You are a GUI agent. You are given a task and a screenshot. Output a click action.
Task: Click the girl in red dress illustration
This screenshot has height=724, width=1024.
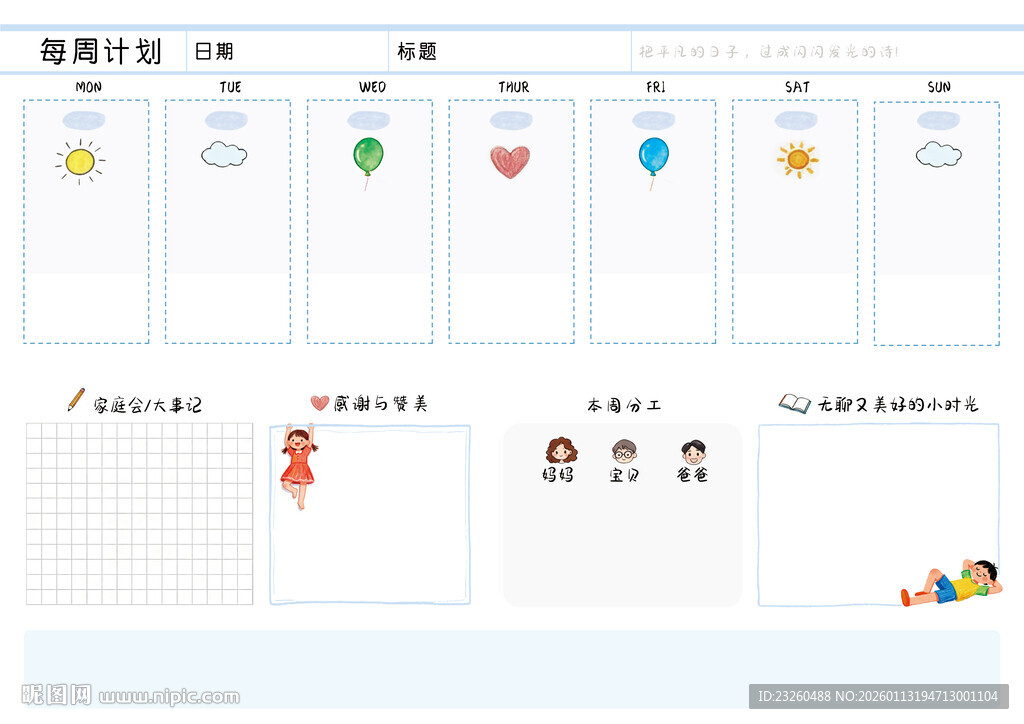[299, 467]
